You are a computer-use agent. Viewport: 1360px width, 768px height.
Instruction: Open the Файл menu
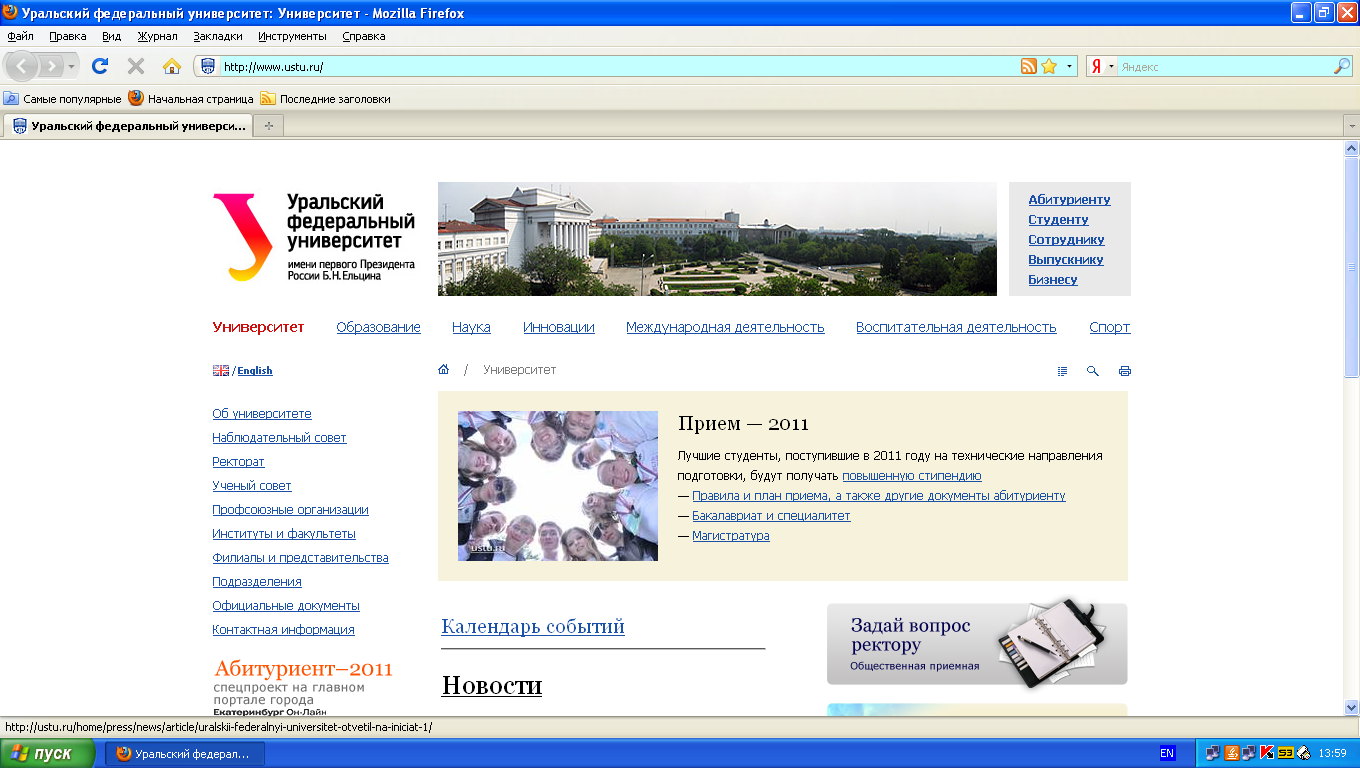(x=20, y=36)
